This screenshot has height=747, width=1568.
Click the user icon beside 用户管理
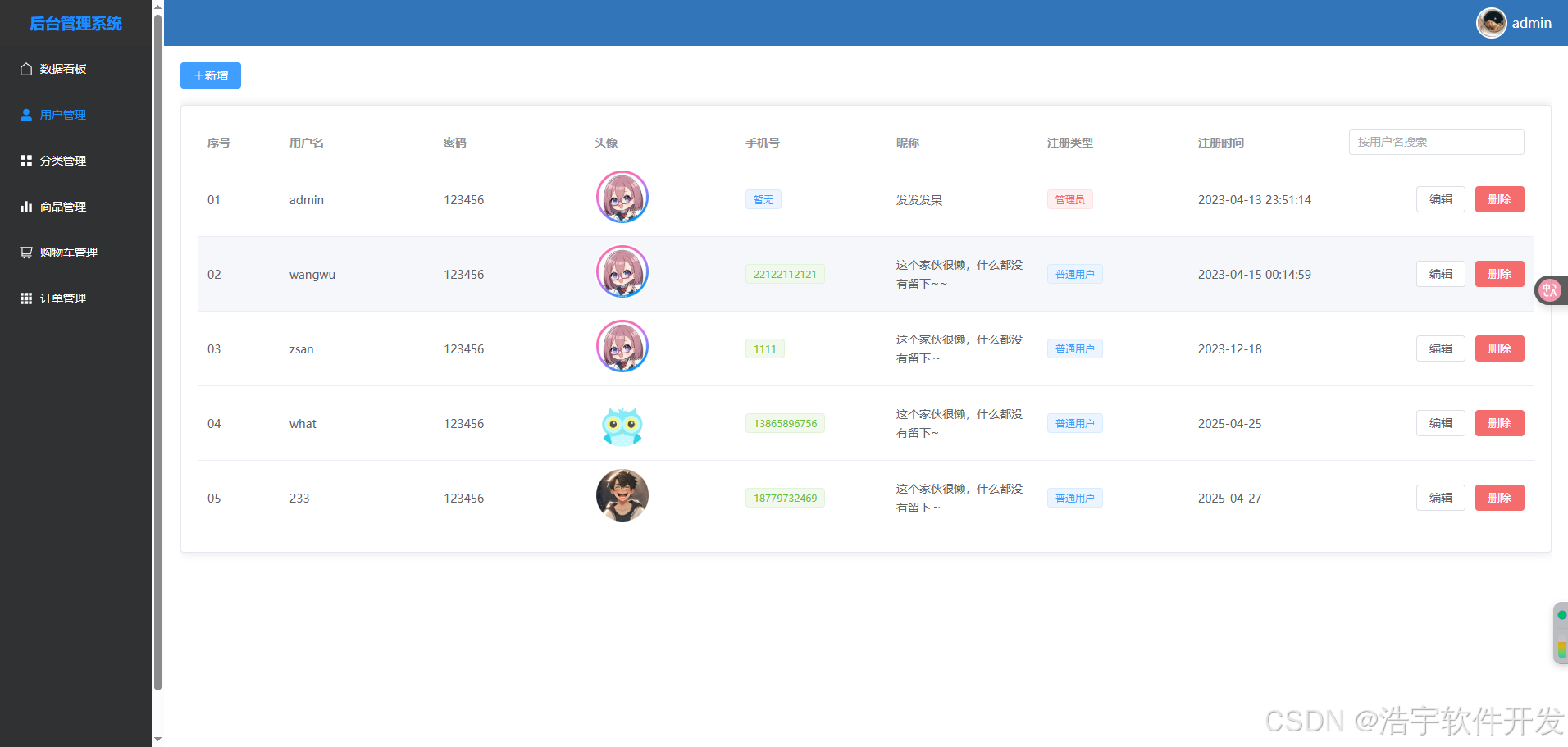coord(26,115)
